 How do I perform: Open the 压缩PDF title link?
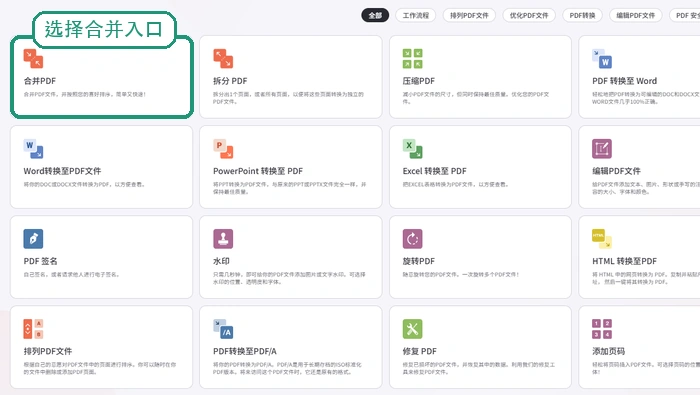[419, 81]
